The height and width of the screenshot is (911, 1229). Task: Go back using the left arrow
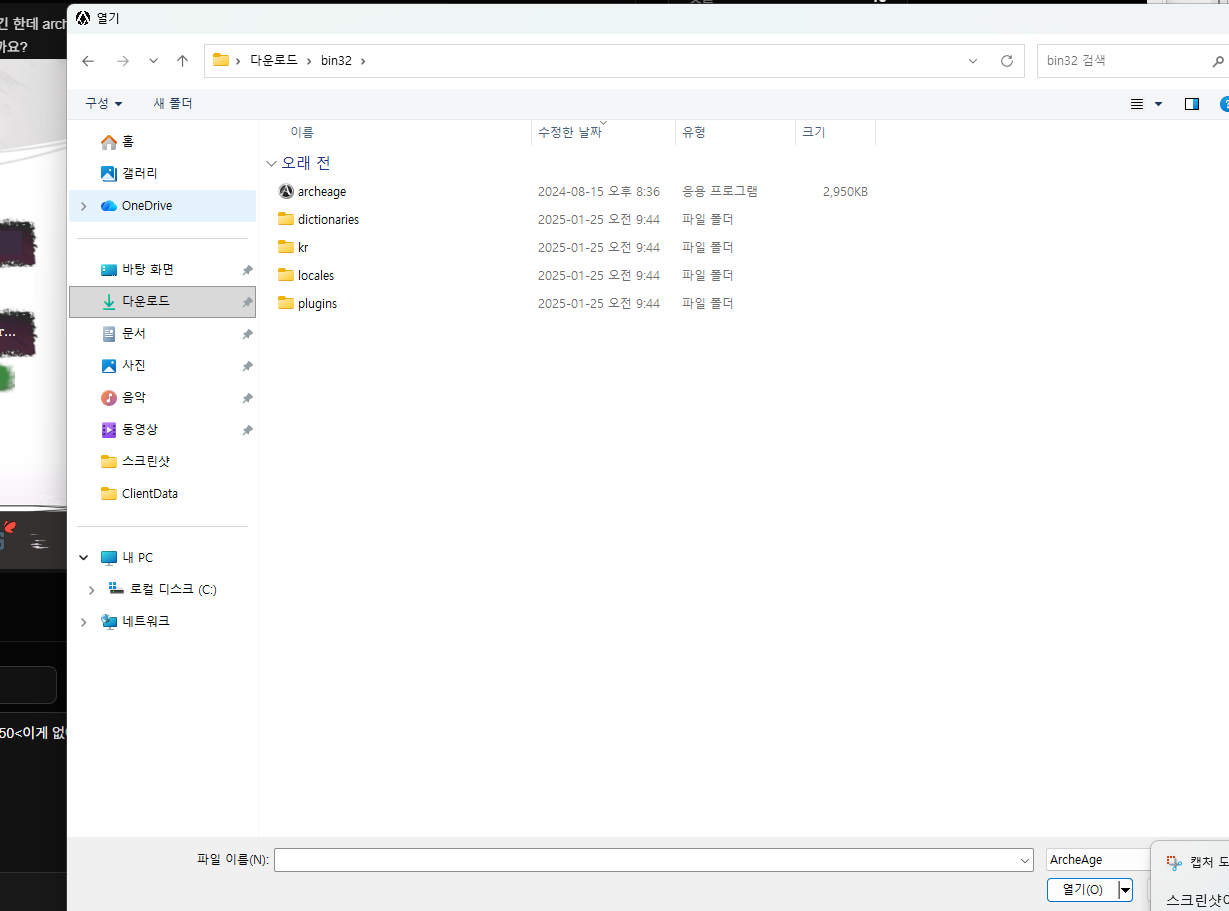[88, 61]
